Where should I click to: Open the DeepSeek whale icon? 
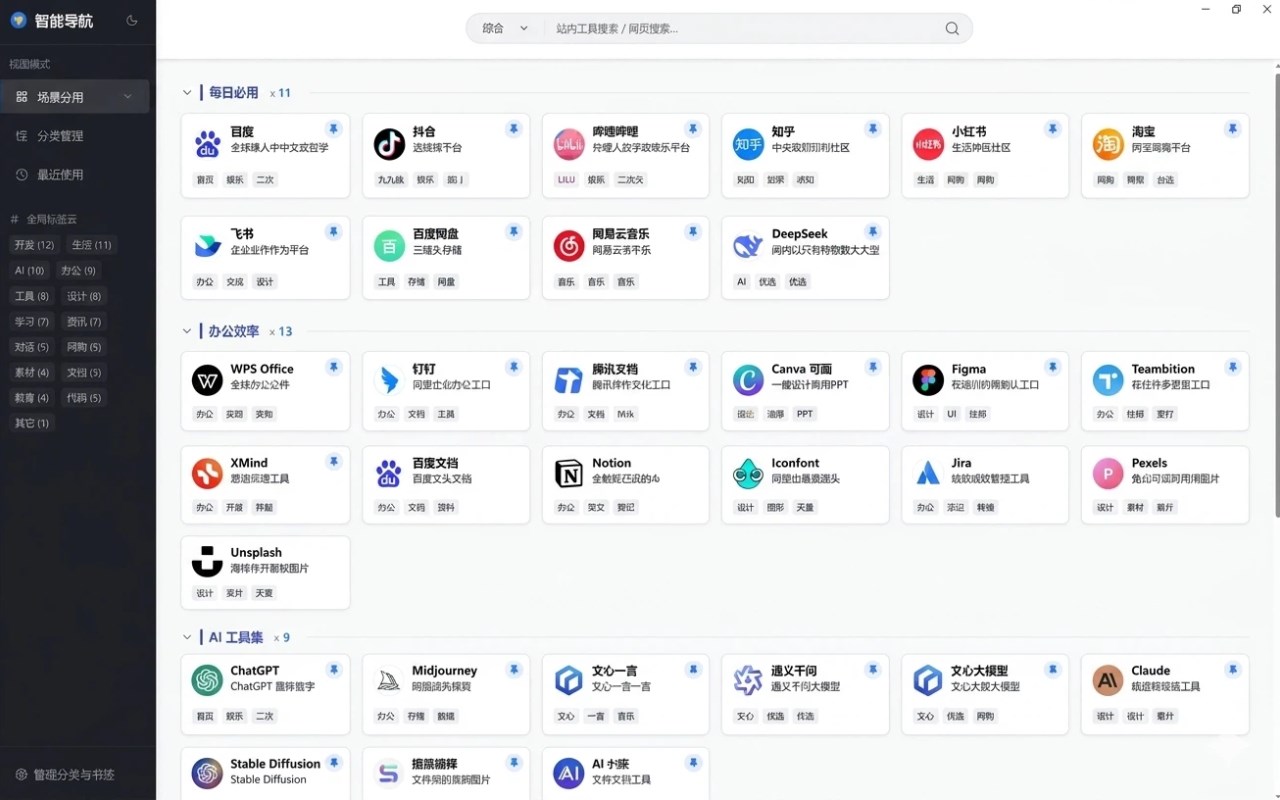(x=748, y=246)
